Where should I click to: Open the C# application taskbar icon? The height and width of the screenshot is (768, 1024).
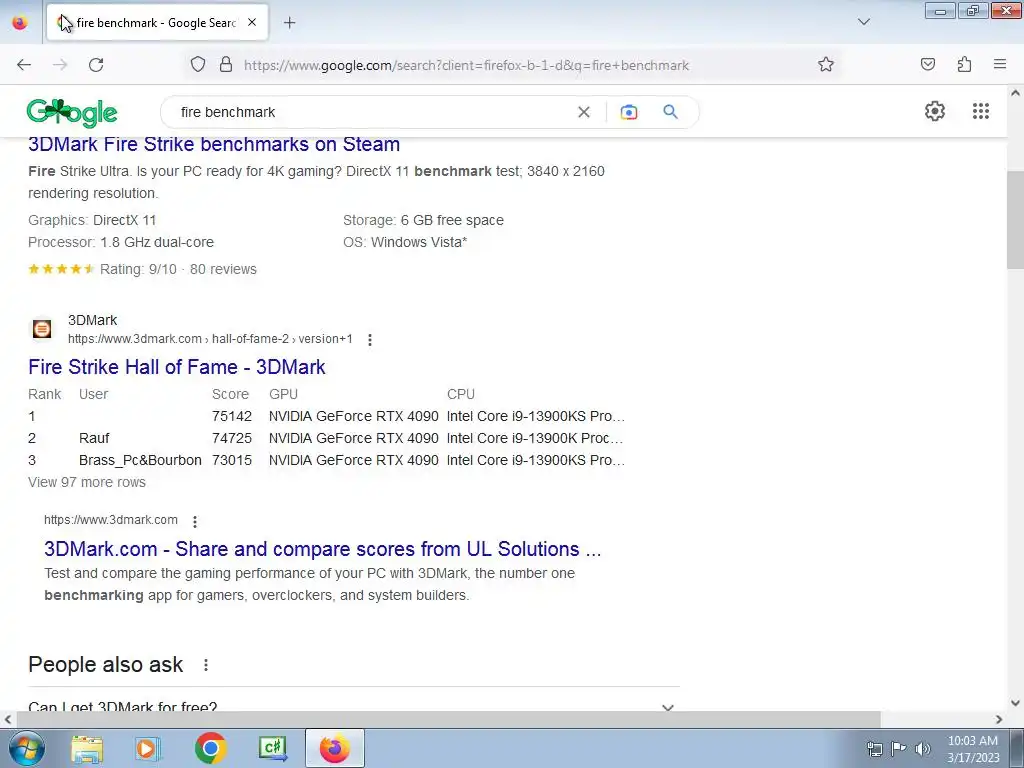(272, 748)
